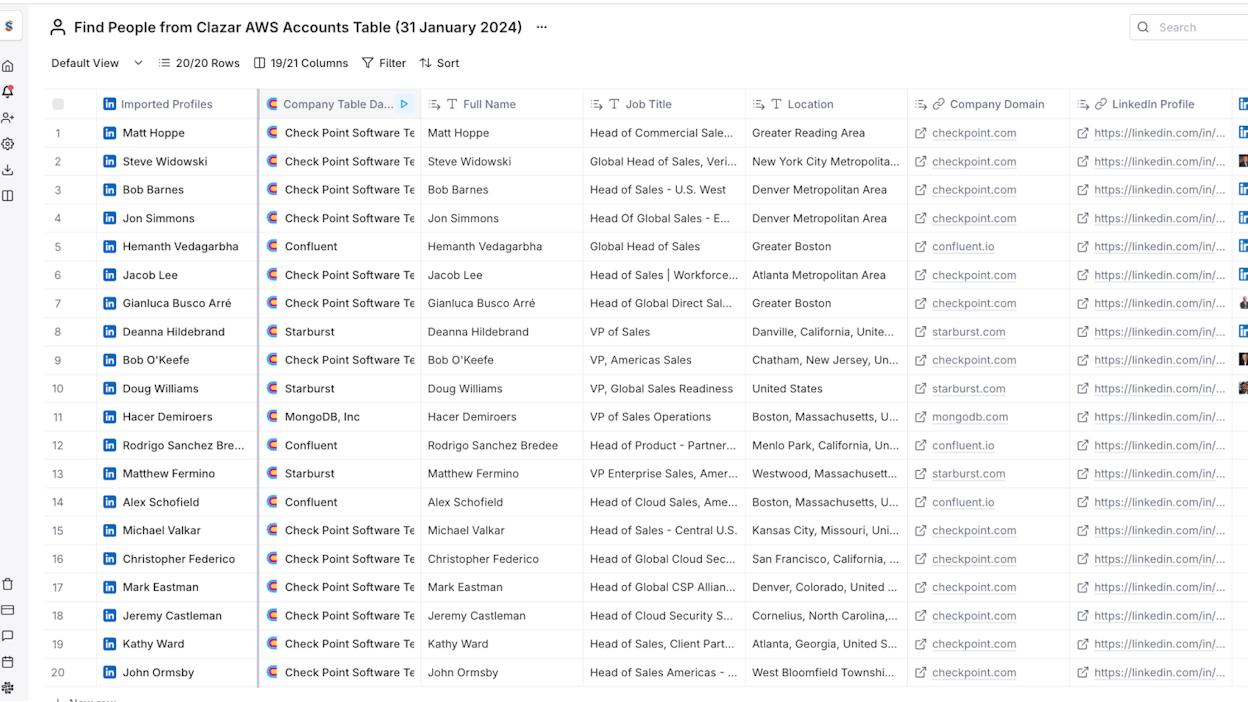Click the table title text

coord(298,27)
